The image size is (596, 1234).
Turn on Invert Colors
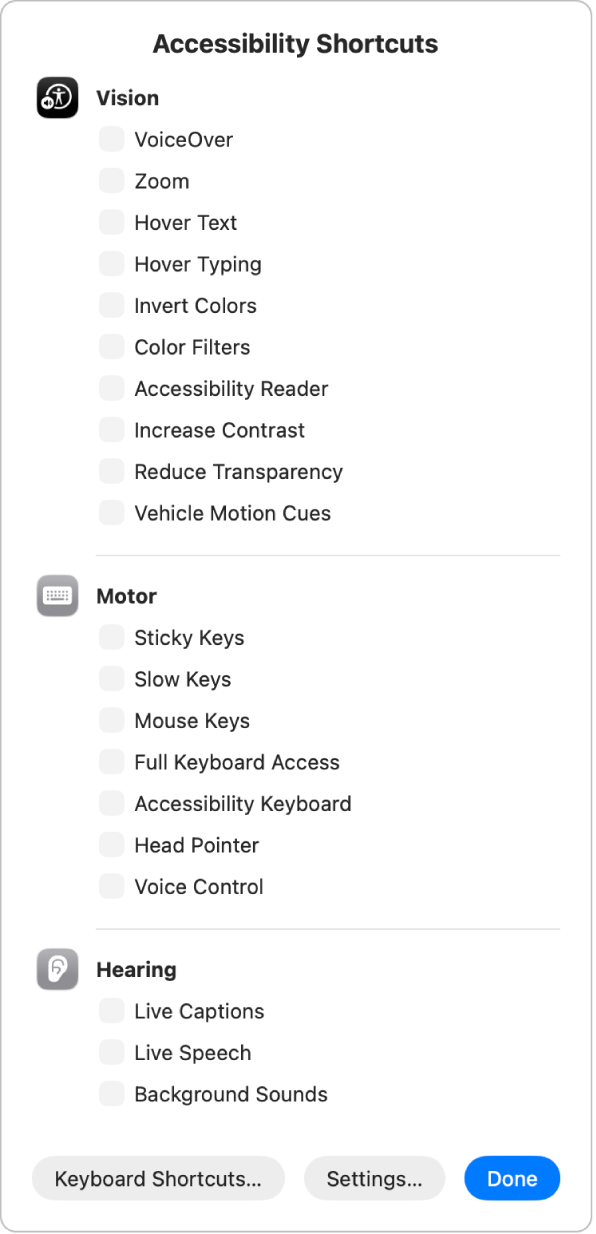tap(111, 305)
